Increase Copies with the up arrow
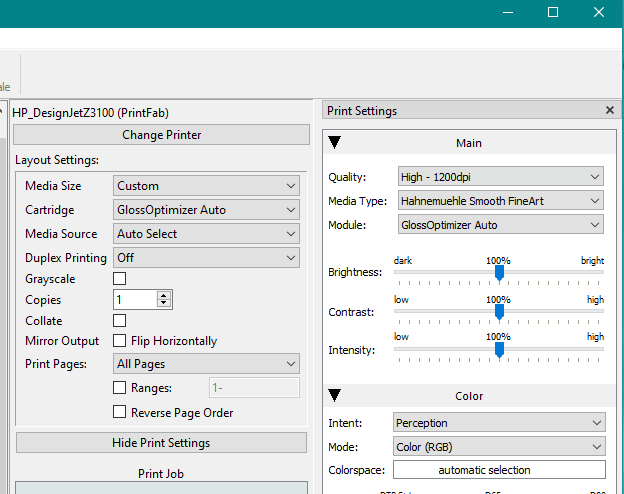This screenshot has height=494, width=624. (x=164, y=295)
